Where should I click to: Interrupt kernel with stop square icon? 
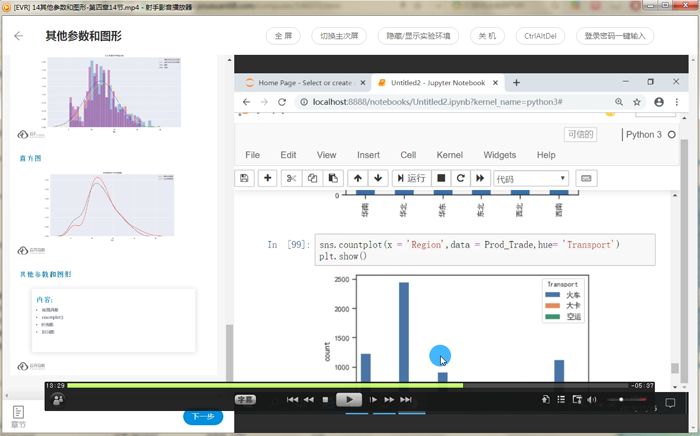coord(441,178)
